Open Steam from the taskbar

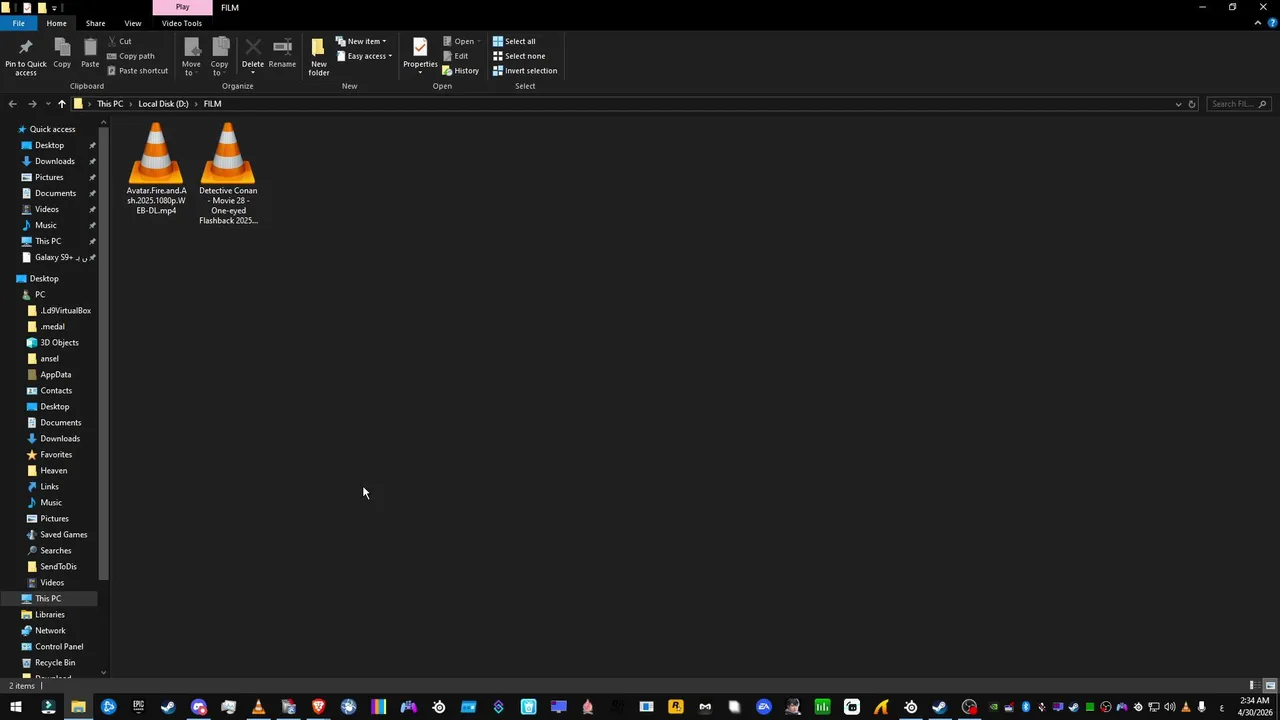coord(168,707)
